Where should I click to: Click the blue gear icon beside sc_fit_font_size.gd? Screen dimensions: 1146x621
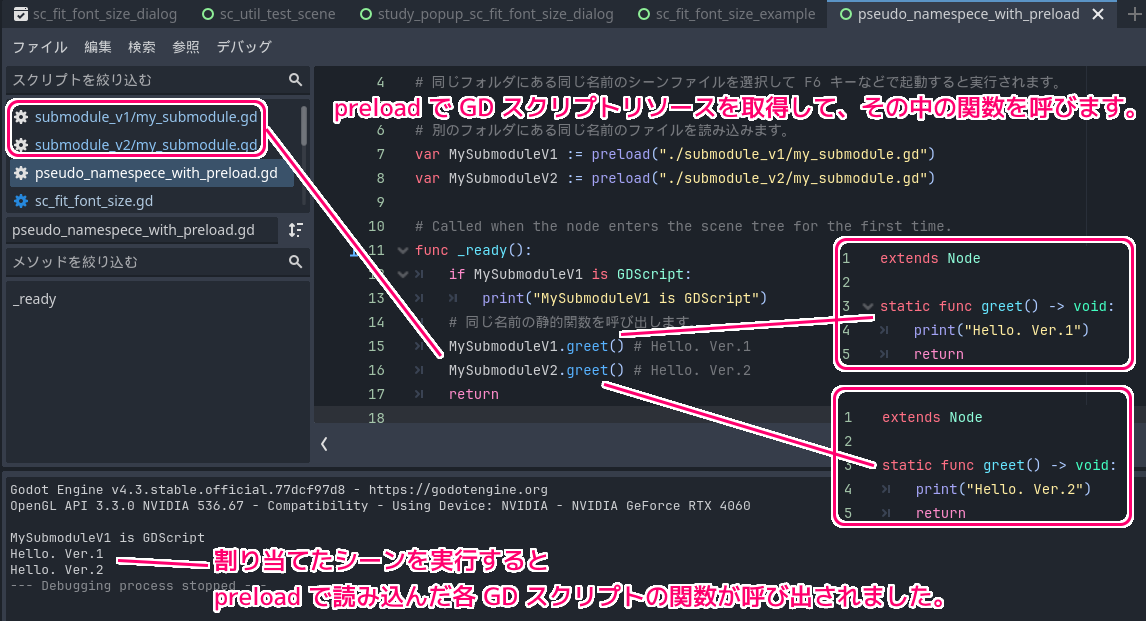click(21, 201)
